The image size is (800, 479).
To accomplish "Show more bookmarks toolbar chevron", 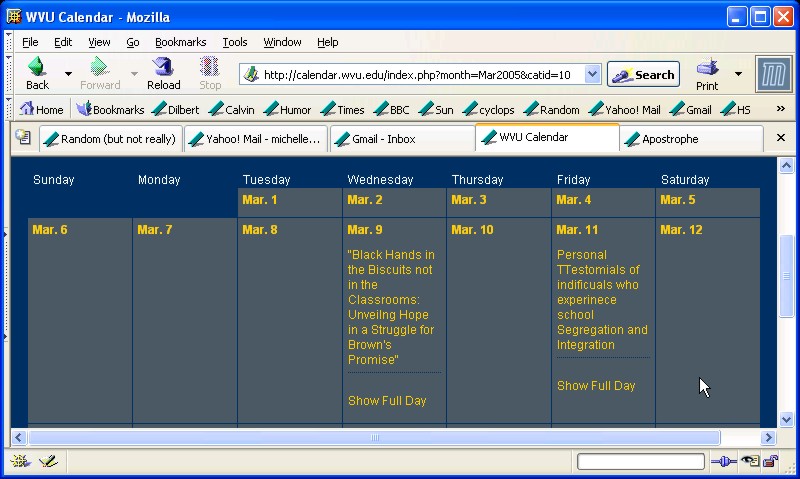I will [781, 109].
